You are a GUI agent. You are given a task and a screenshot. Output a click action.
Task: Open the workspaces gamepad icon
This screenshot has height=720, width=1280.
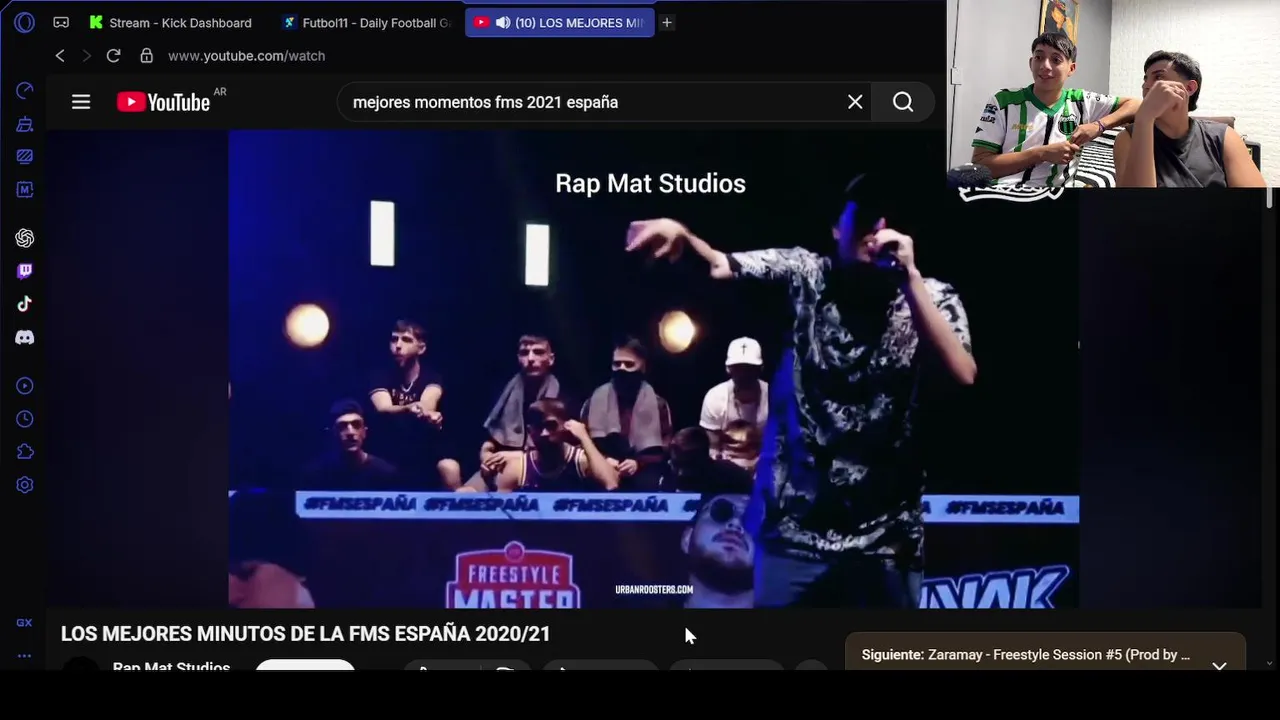61,22
